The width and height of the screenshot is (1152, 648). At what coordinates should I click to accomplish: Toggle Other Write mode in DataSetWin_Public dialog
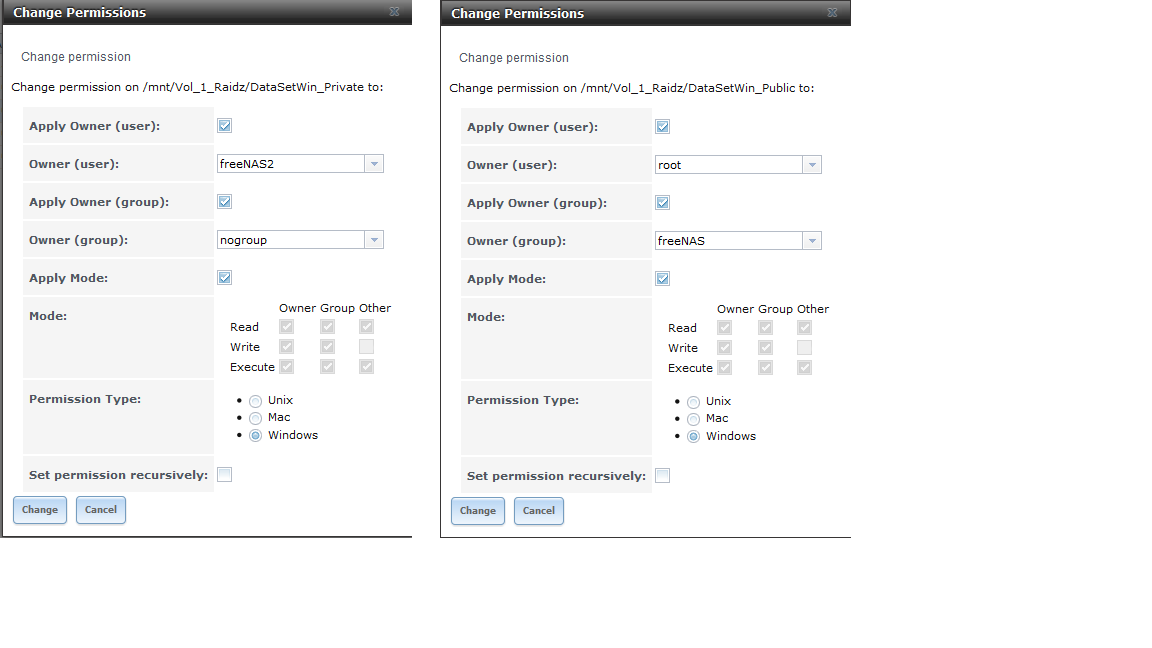click(x=804, y=347)
